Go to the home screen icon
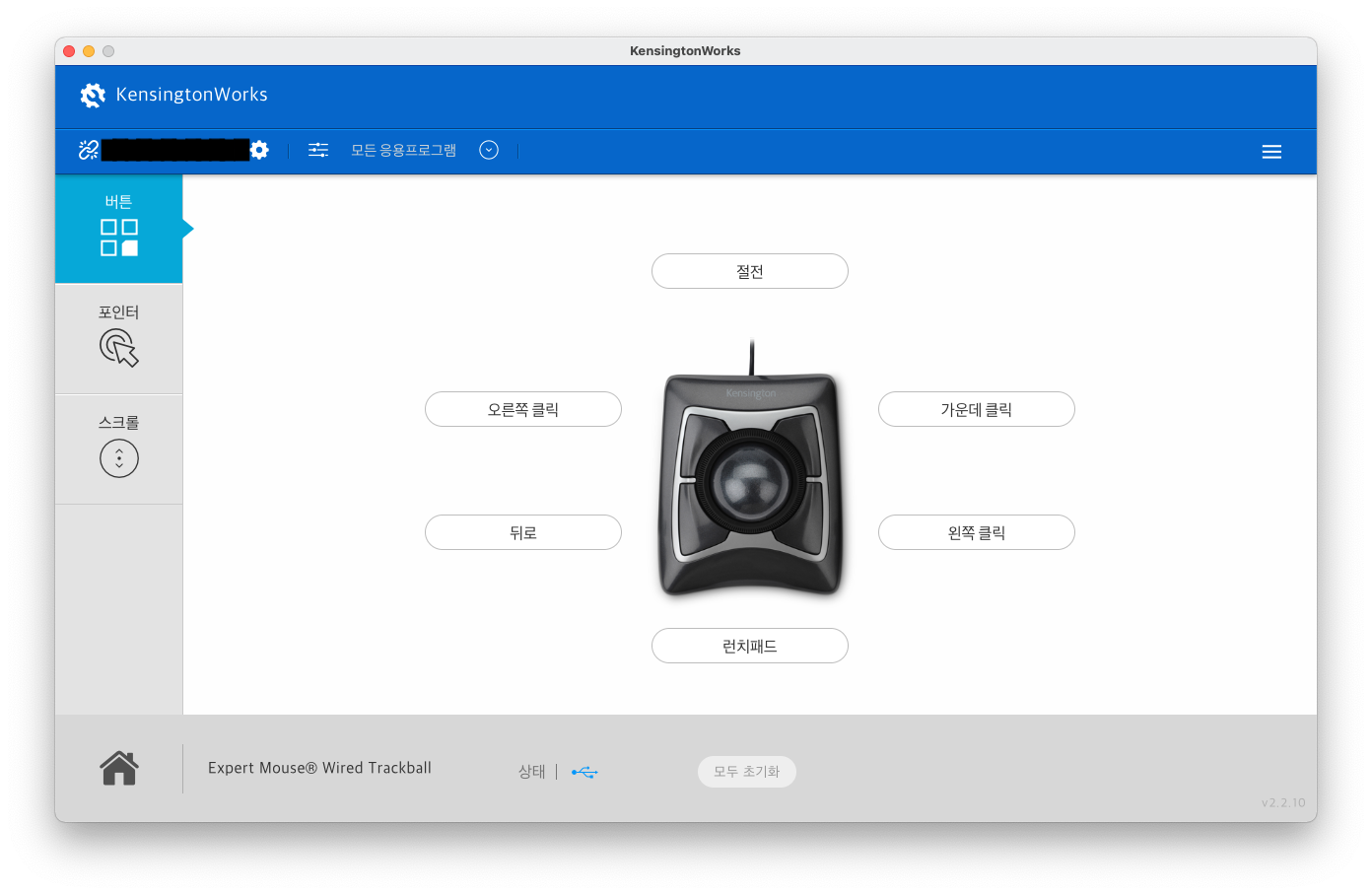Image resolution: width=1372 pixels, height=895 pixels. (x=119, y=768)
